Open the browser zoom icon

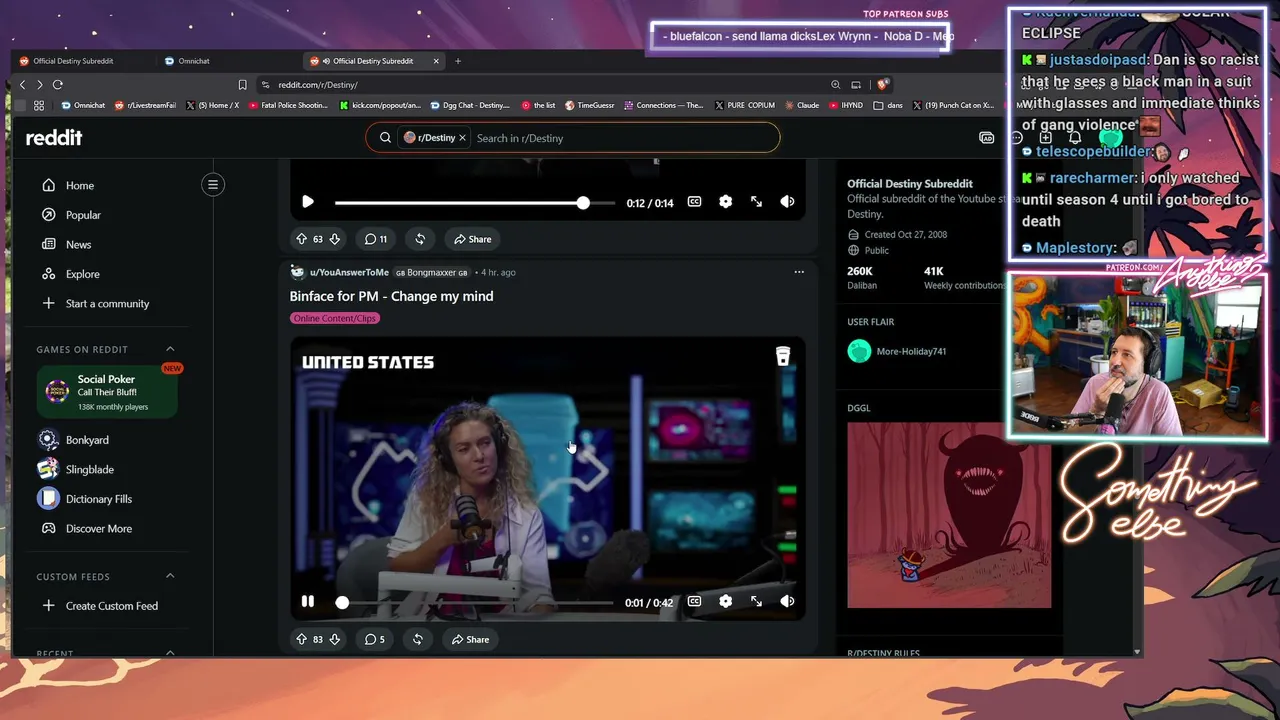tap(835, 85)
